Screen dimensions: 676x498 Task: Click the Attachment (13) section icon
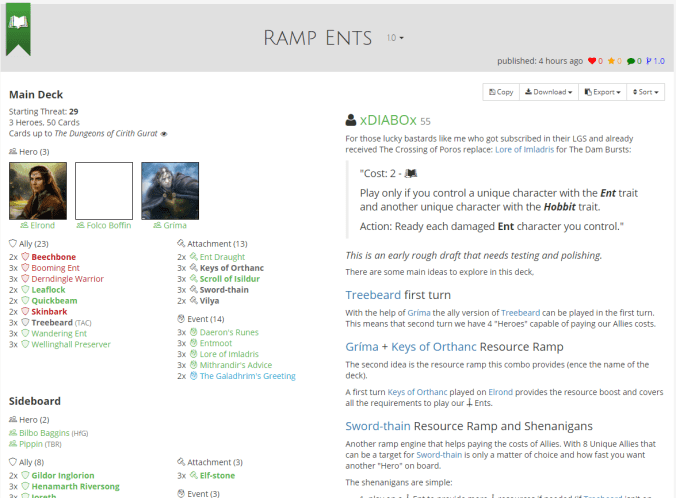click(x=181, y=244)
